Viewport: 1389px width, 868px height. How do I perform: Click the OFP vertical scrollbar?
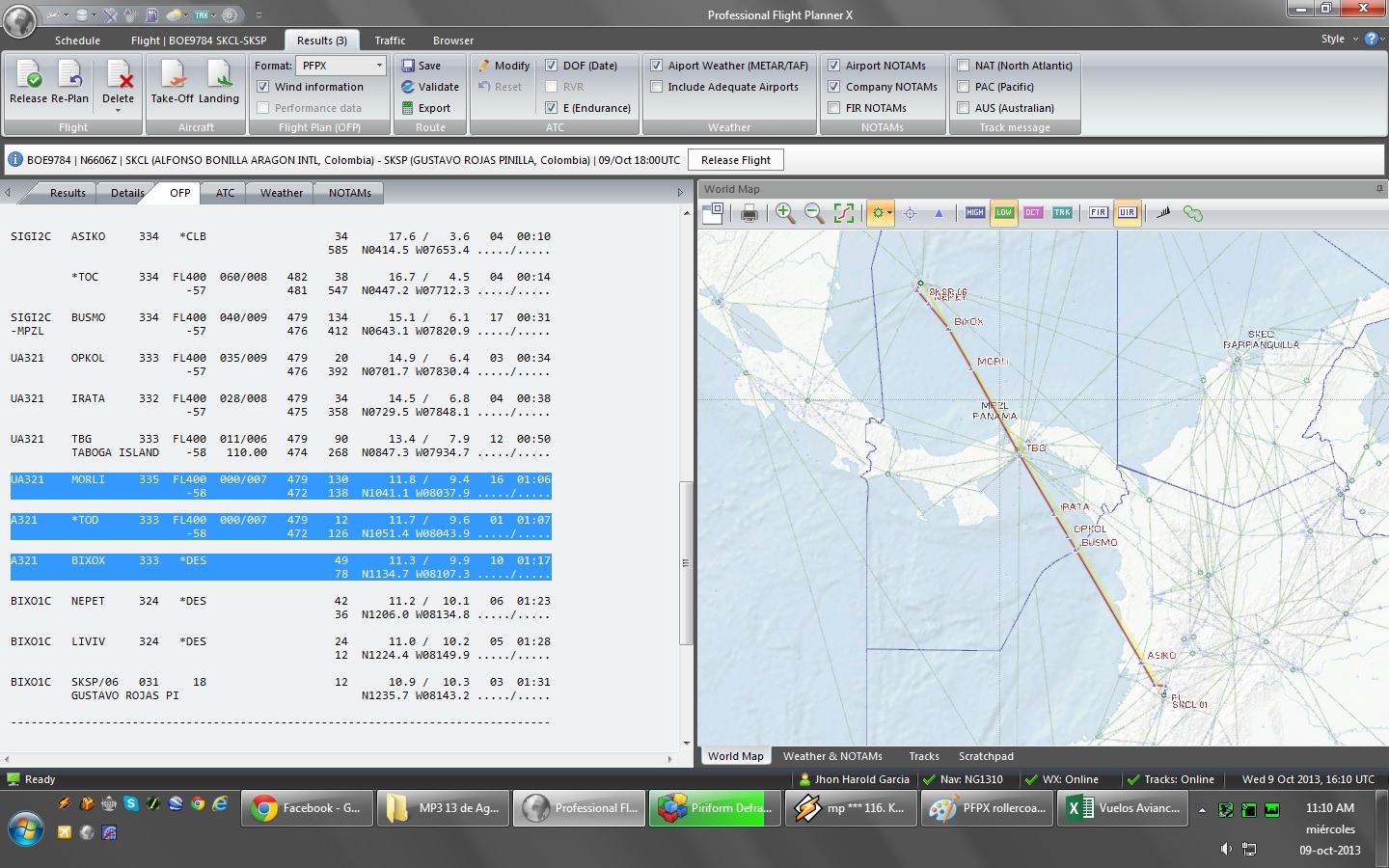(x=686, y=562)
